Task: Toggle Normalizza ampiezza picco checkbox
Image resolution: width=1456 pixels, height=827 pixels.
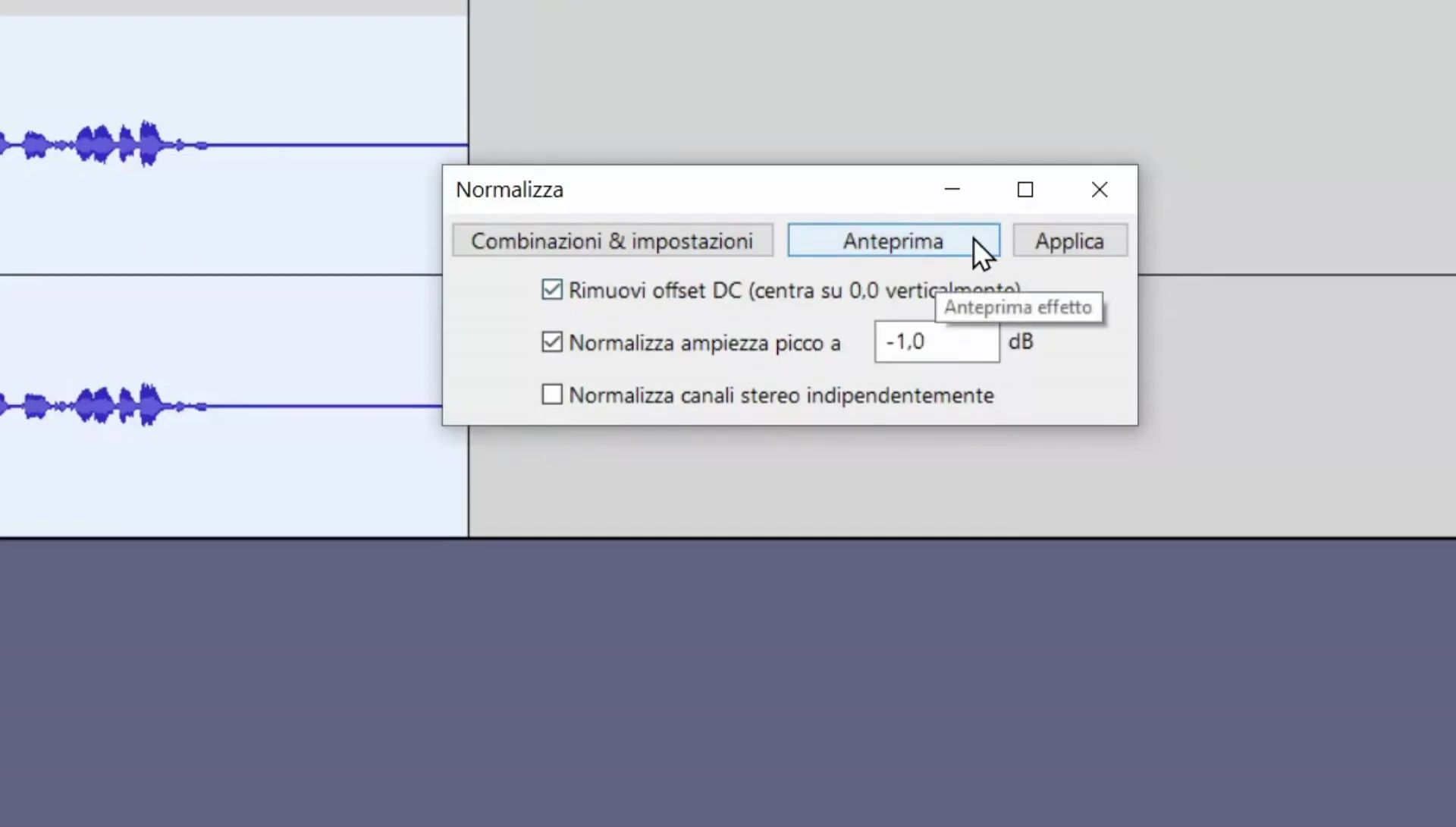Action: 552,342
